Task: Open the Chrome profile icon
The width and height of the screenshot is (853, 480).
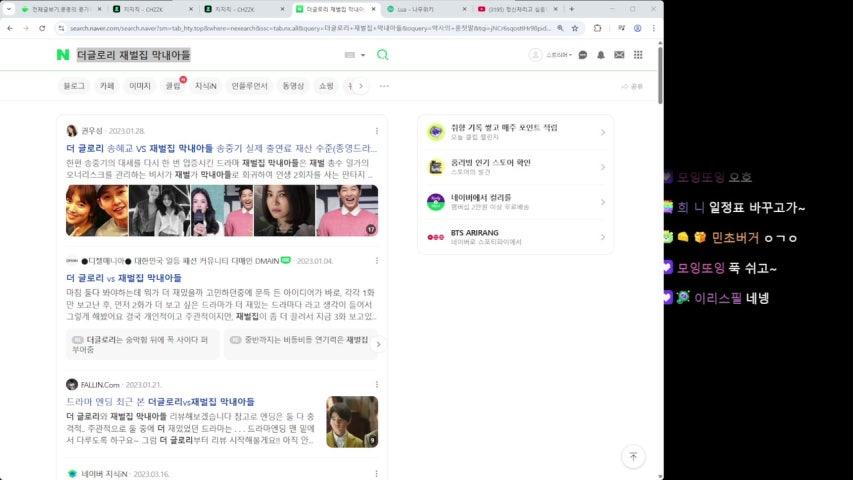Action: [638, 28]
